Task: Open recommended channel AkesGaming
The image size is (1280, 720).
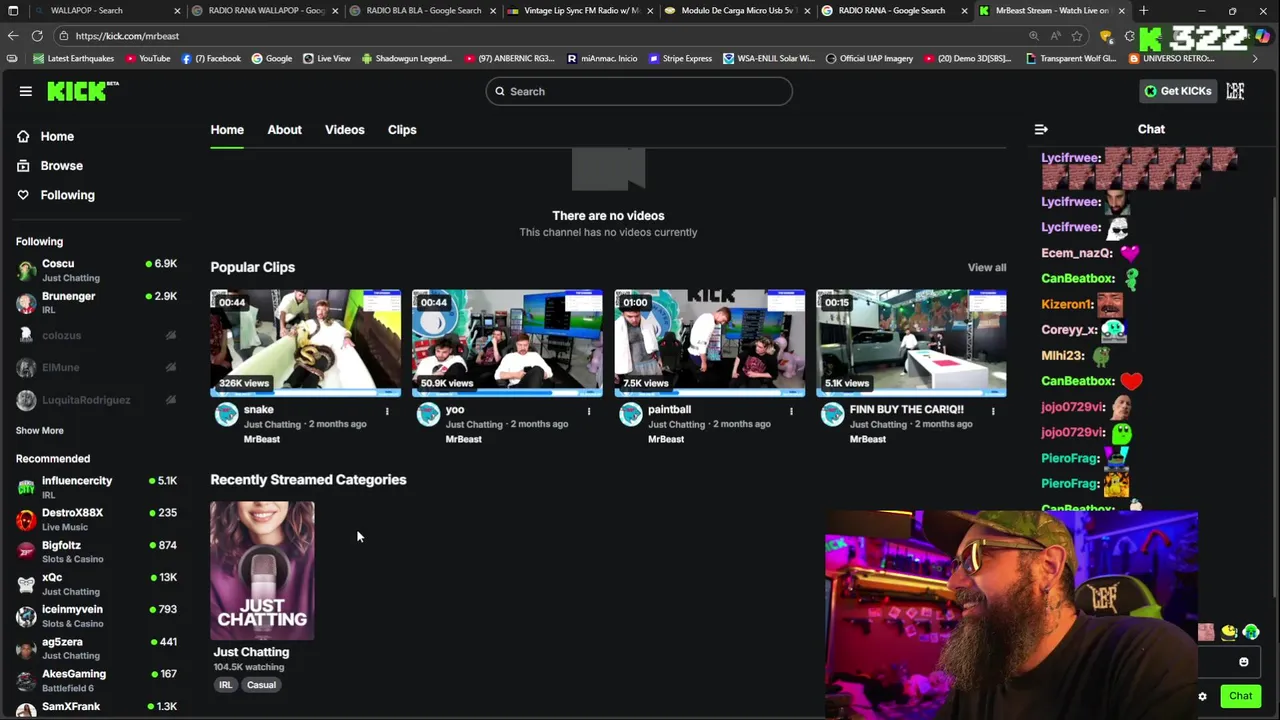Action: pyautogui.click(x=96, y=681)
